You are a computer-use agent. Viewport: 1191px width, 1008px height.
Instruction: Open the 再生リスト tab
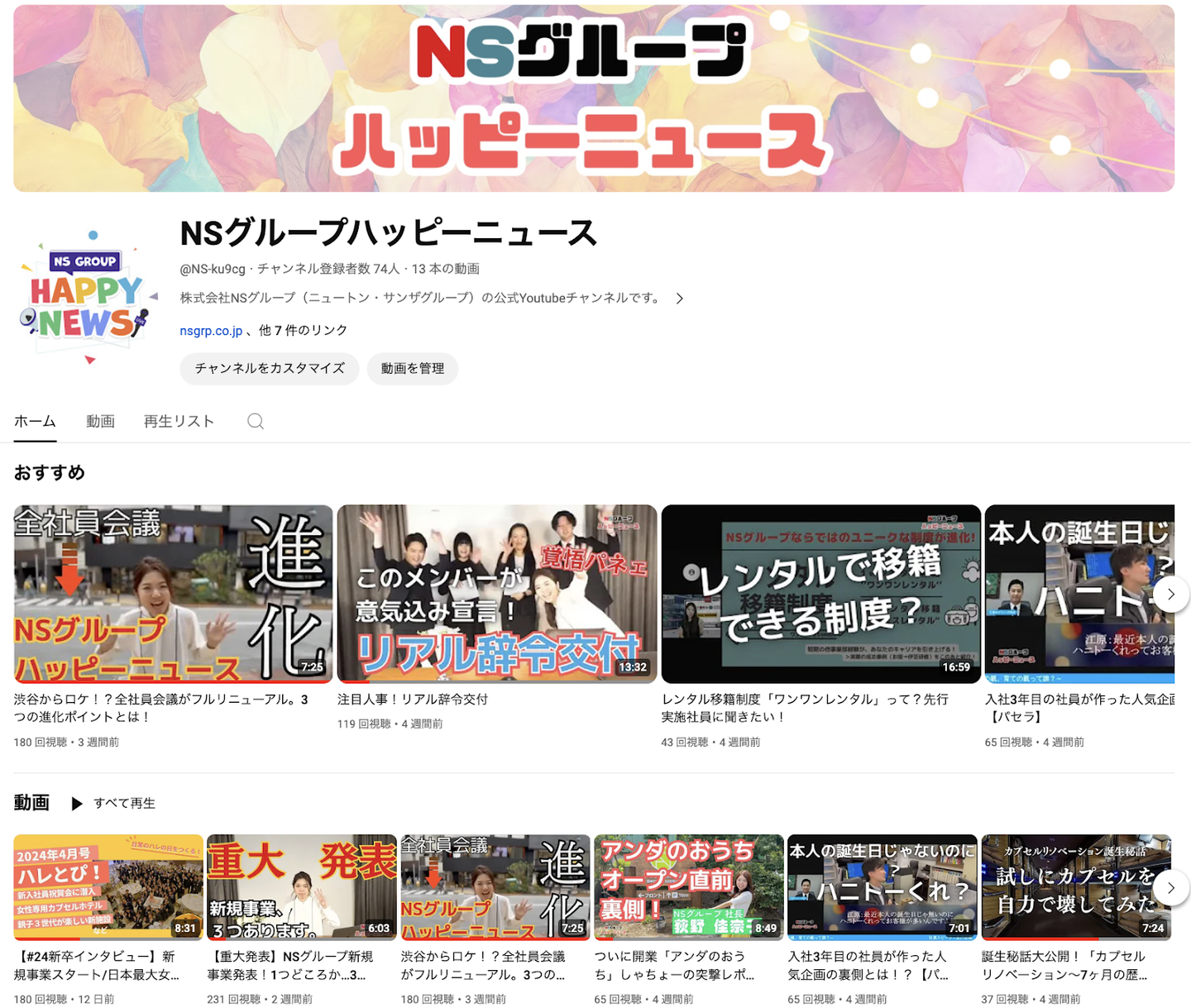tap(179, 422)
